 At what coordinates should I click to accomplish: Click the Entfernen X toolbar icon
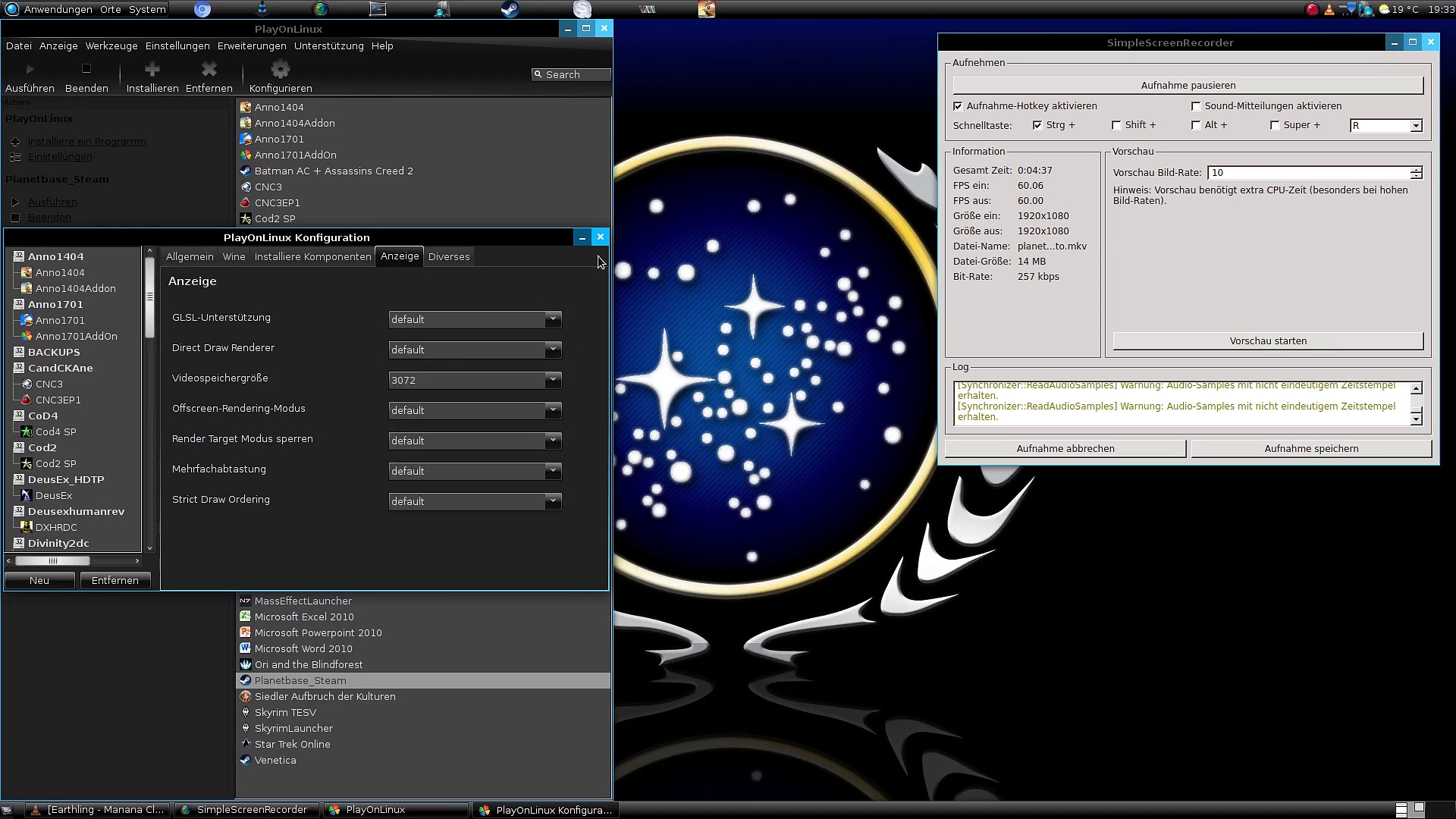coord(209,70)
